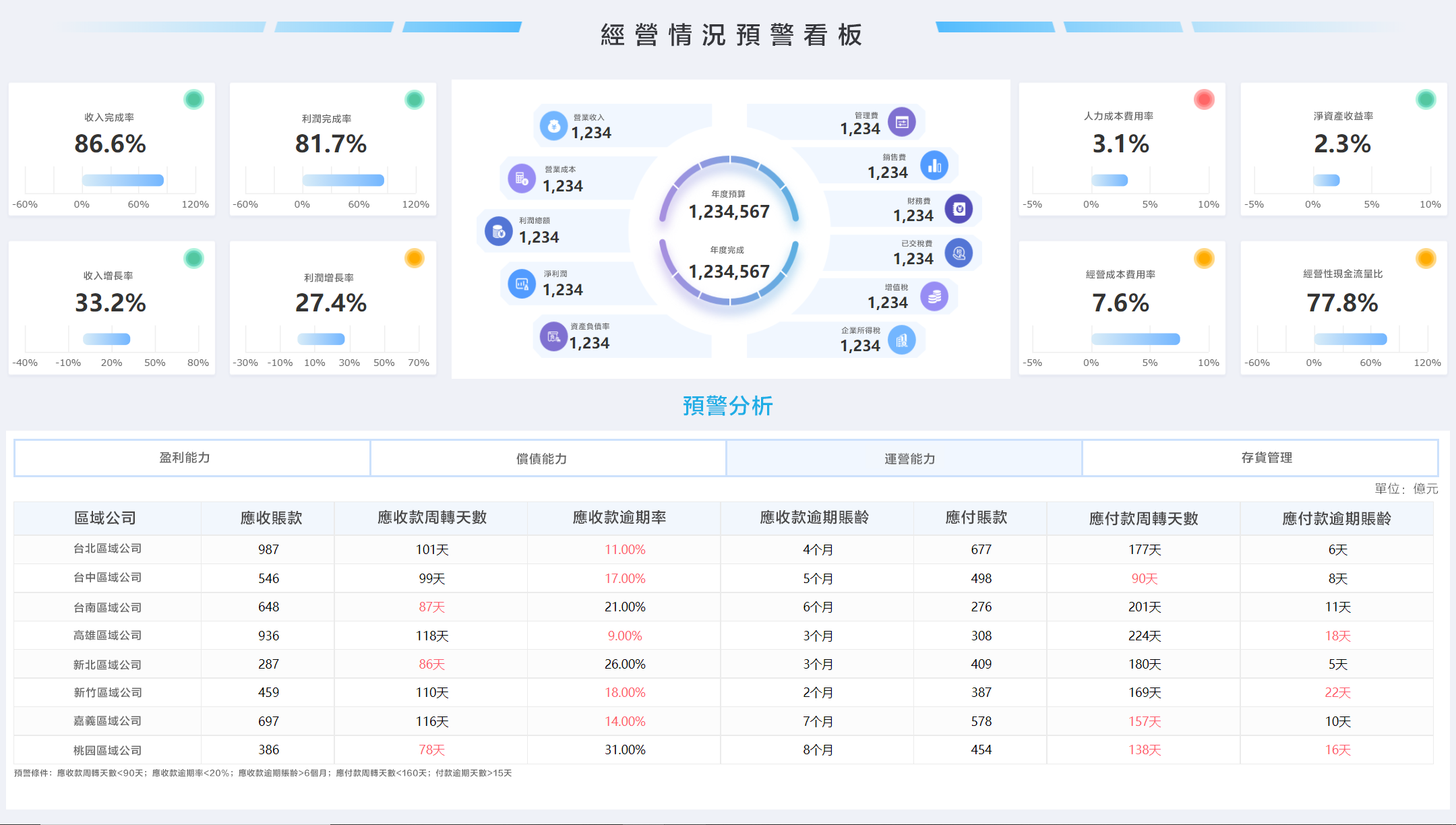The width and height of the screenshot is (1456, 825).
Task: Click the 利潤總額 coins icon
Action: [498, 231]
